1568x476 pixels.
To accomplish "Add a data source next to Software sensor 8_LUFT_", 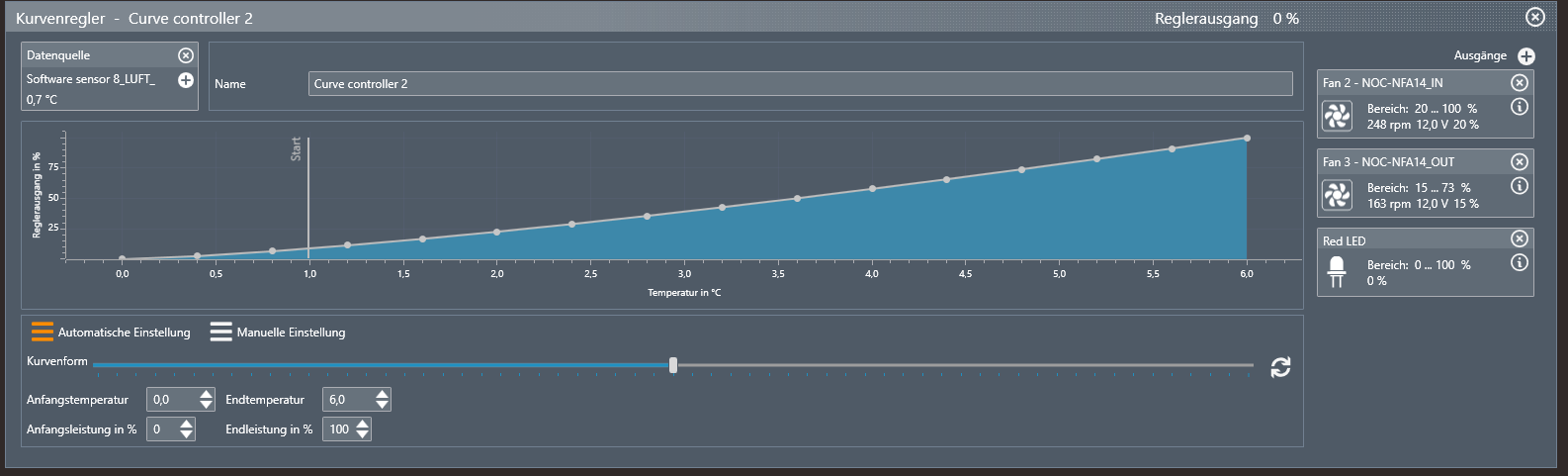I will tap(185, 80).
